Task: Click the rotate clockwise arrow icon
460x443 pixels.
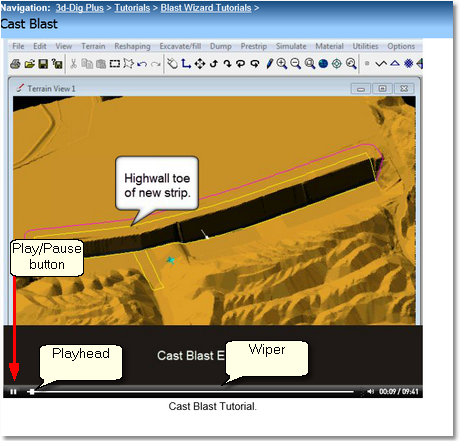Action: [227, 63]
